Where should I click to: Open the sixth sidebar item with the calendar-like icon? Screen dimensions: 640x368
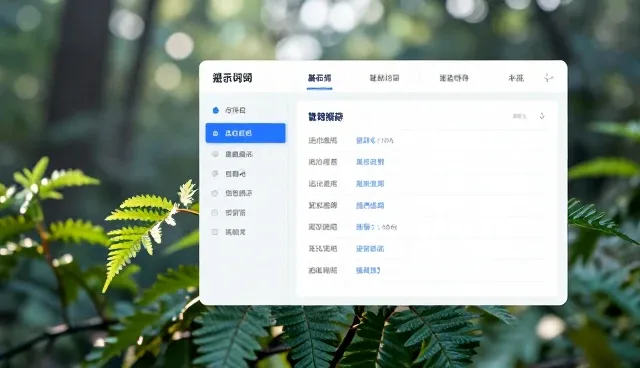(x=229, y=213)
